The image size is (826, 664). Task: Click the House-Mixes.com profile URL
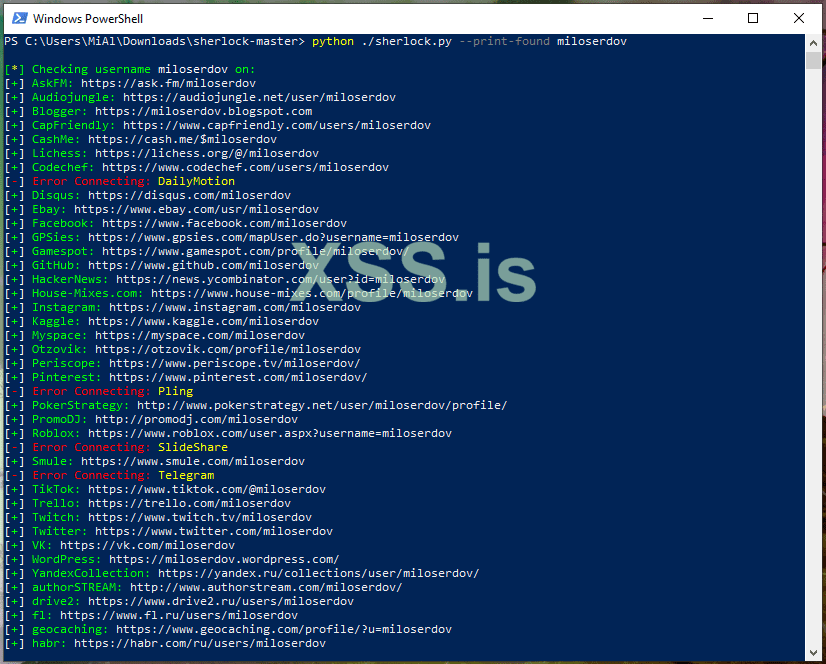[x=312, y=293]
